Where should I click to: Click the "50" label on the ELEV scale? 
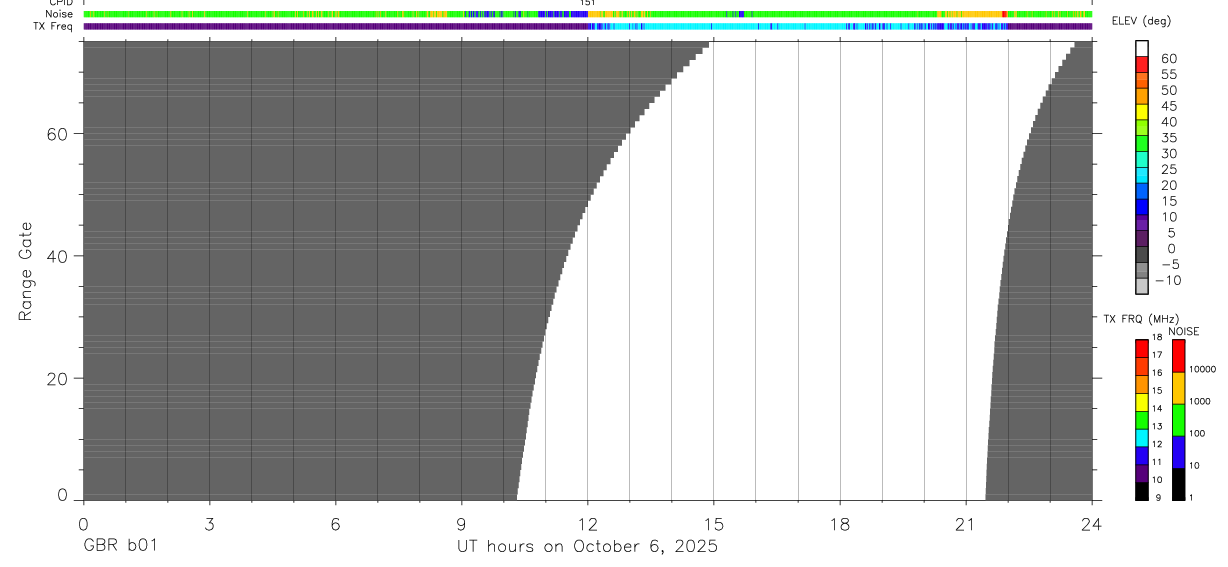tap(1168, 90)
